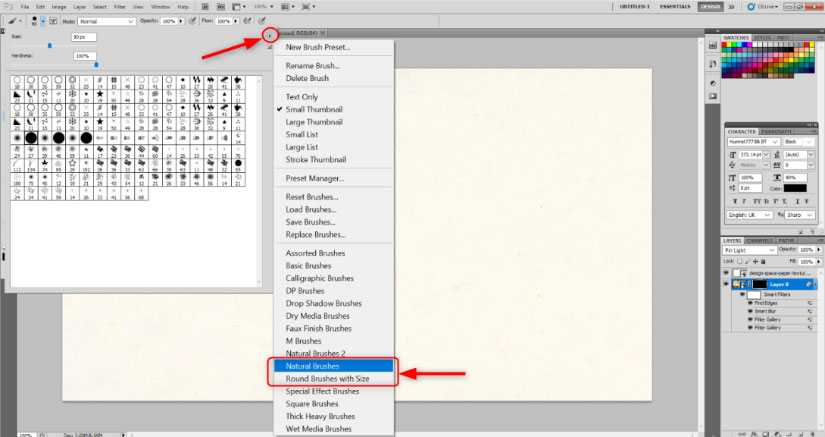Choose Natural Brushes from the flyout menu

(334, 366)
